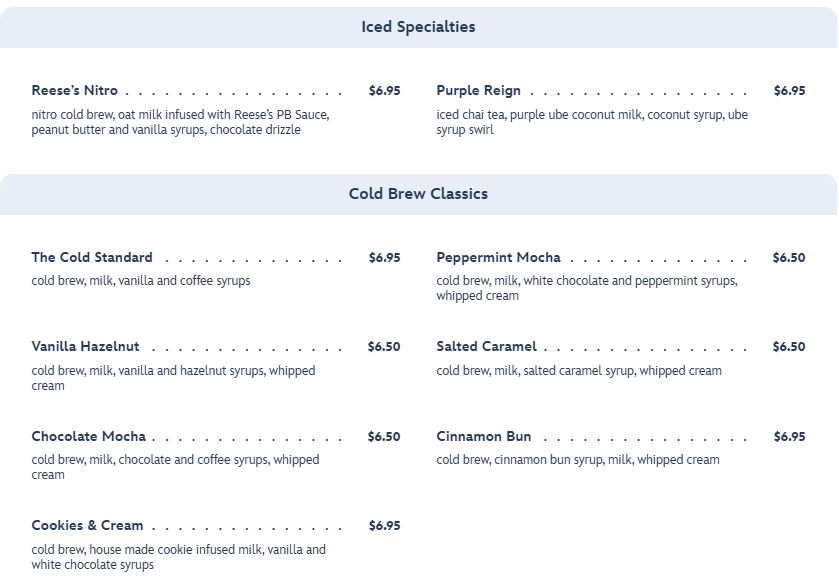Click the price of Reese's Nitro

coord(384,91)
